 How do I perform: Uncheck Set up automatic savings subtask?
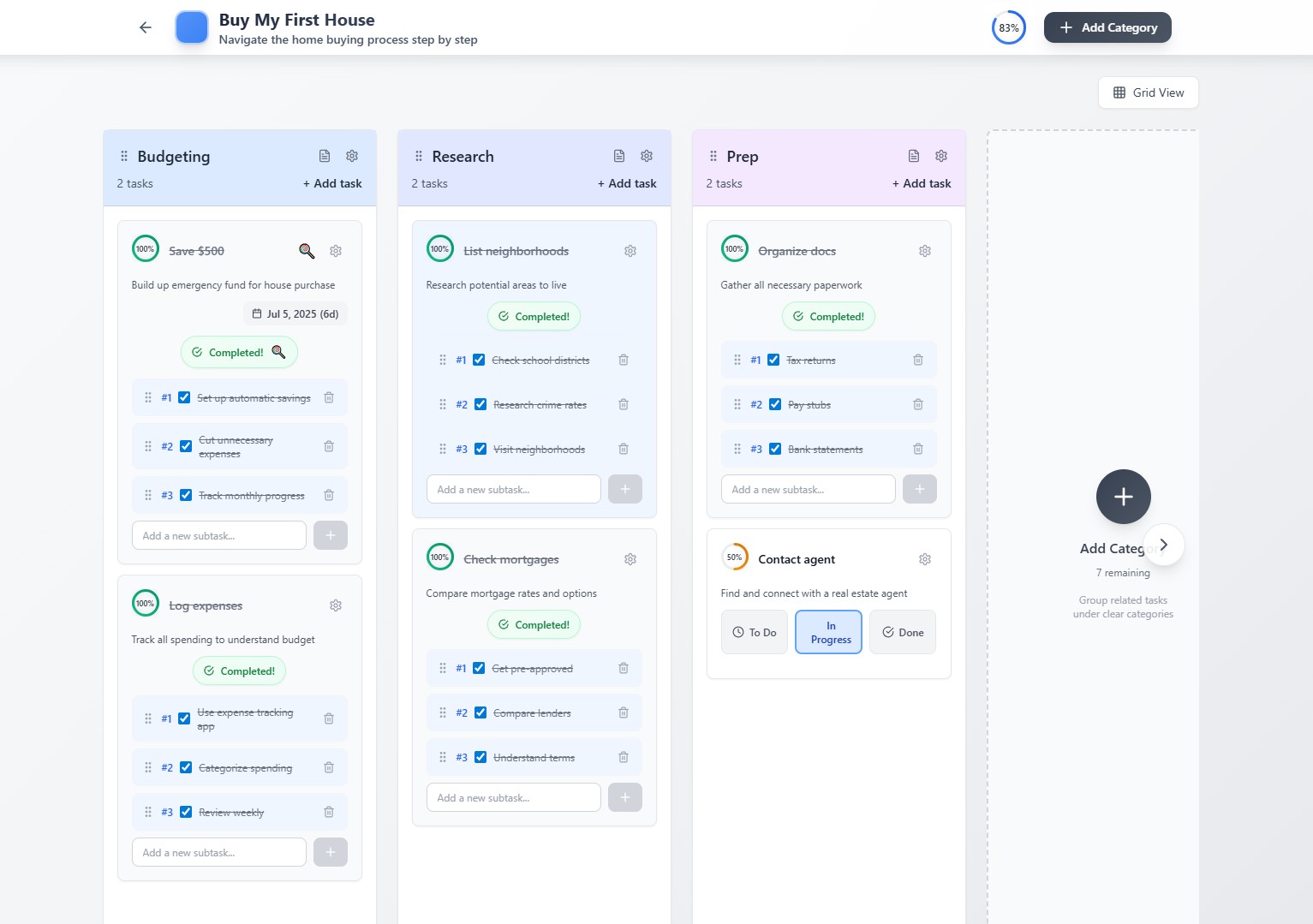(x=184, y=397)
